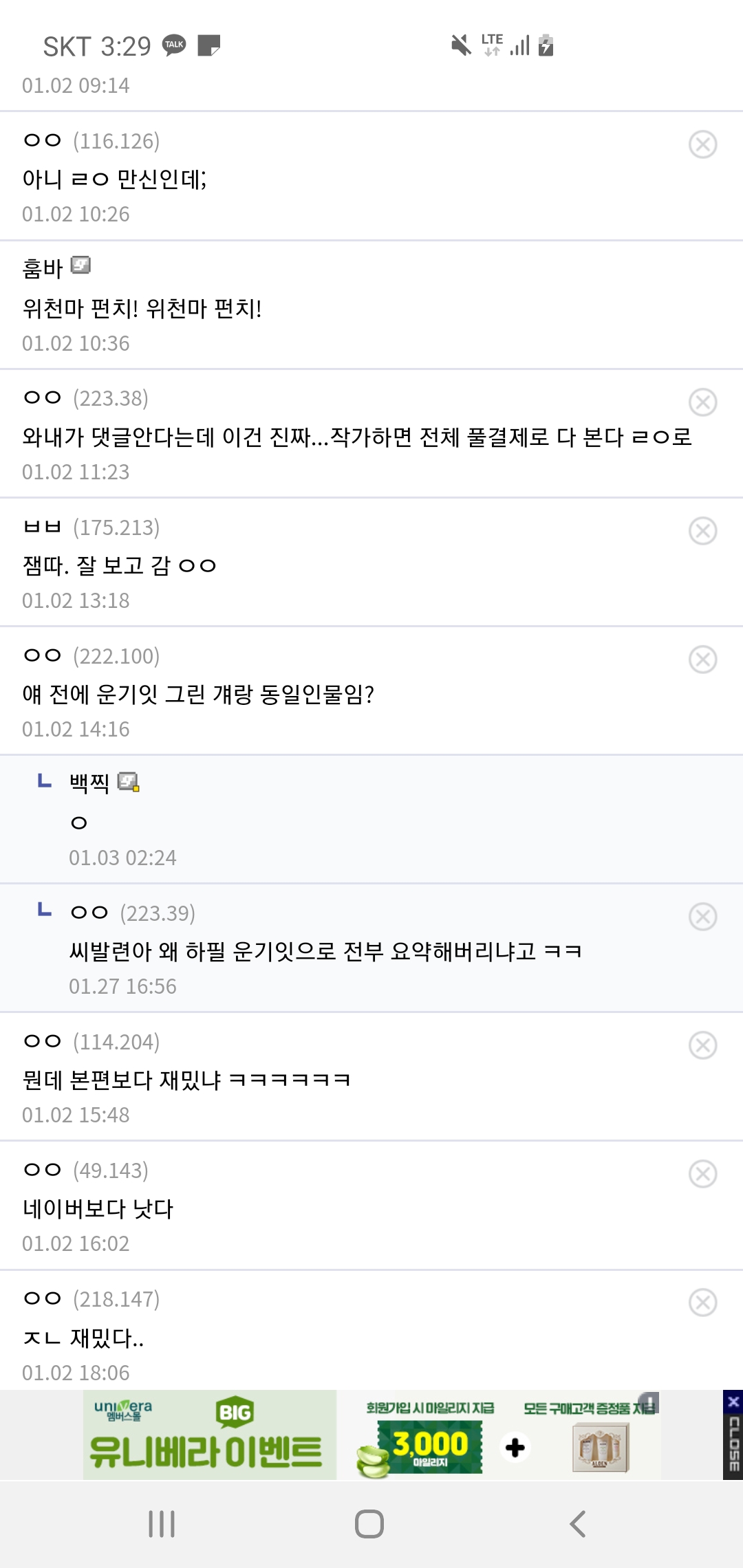Tap the Android back navigation button

(x=578, y=1524)
